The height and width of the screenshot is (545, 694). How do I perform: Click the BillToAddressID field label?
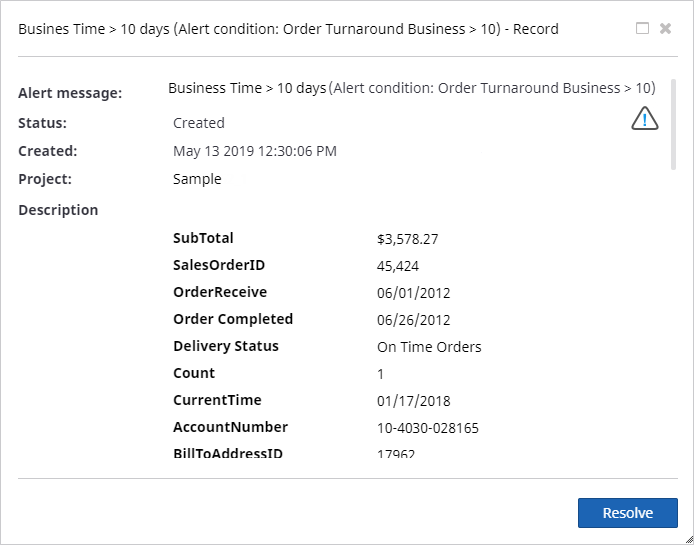point(228,454)
